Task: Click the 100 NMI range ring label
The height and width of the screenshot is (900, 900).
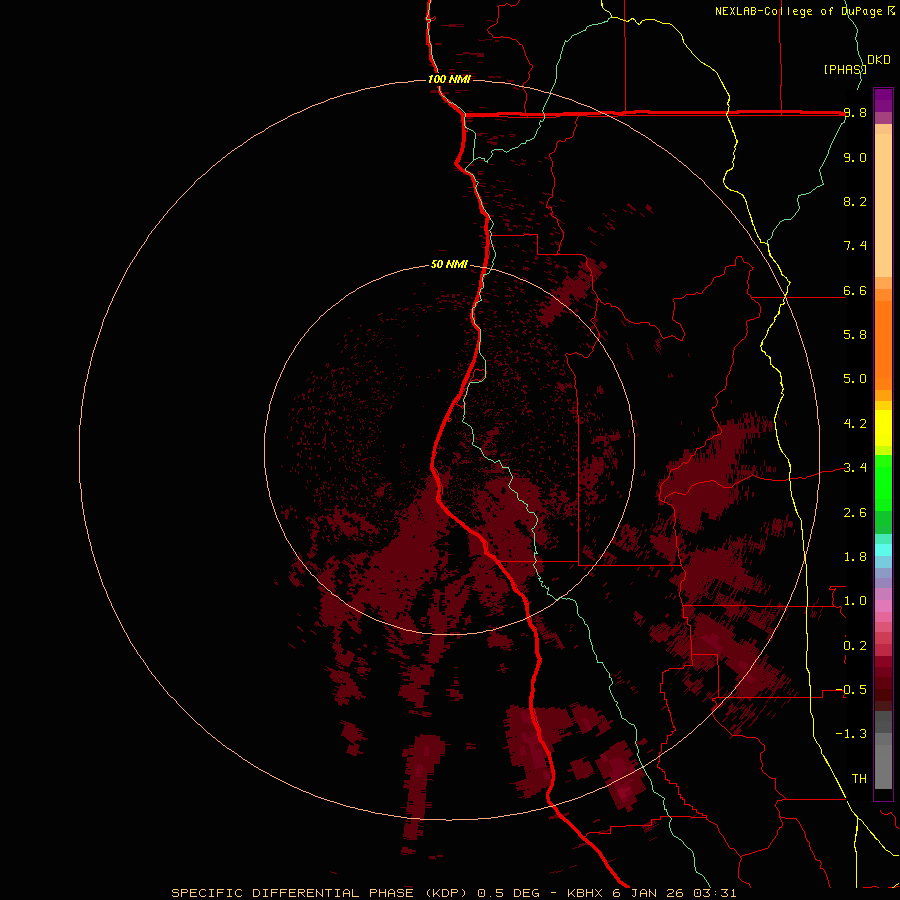Action: pyautogui.click(x=449, y=79)
